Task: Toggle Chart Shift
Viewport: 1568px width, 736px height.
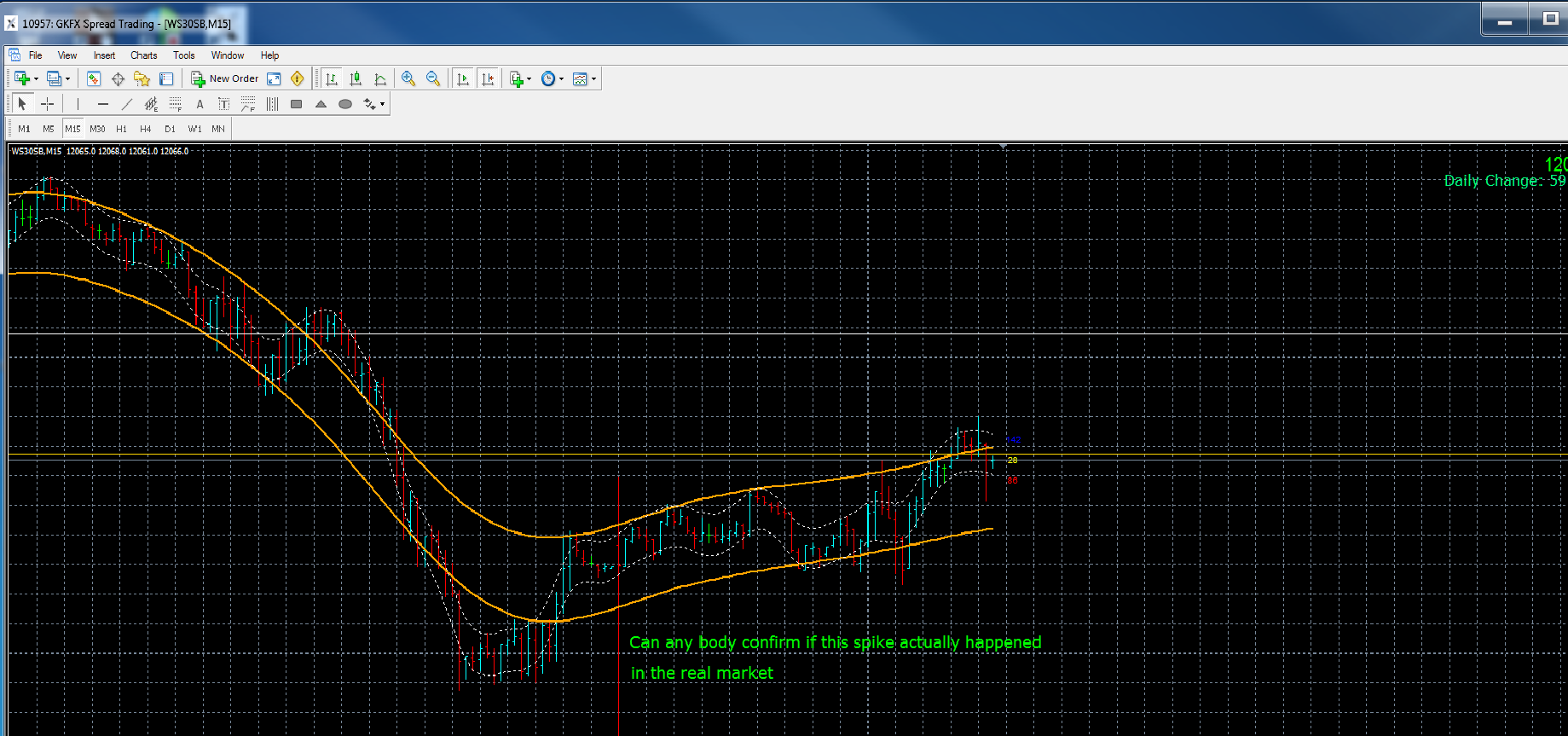Action: click(488, 78)
